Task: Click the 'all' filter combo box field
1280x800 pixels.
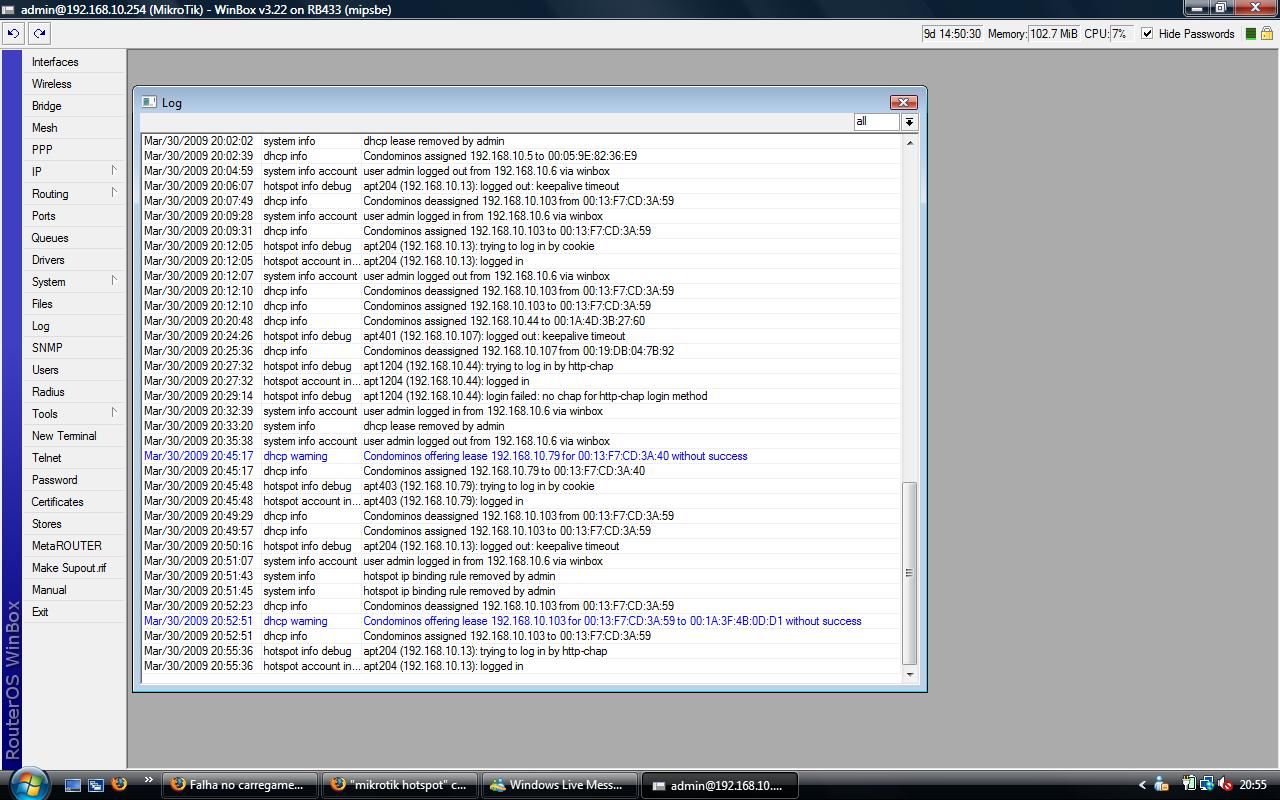Action: 876,122
